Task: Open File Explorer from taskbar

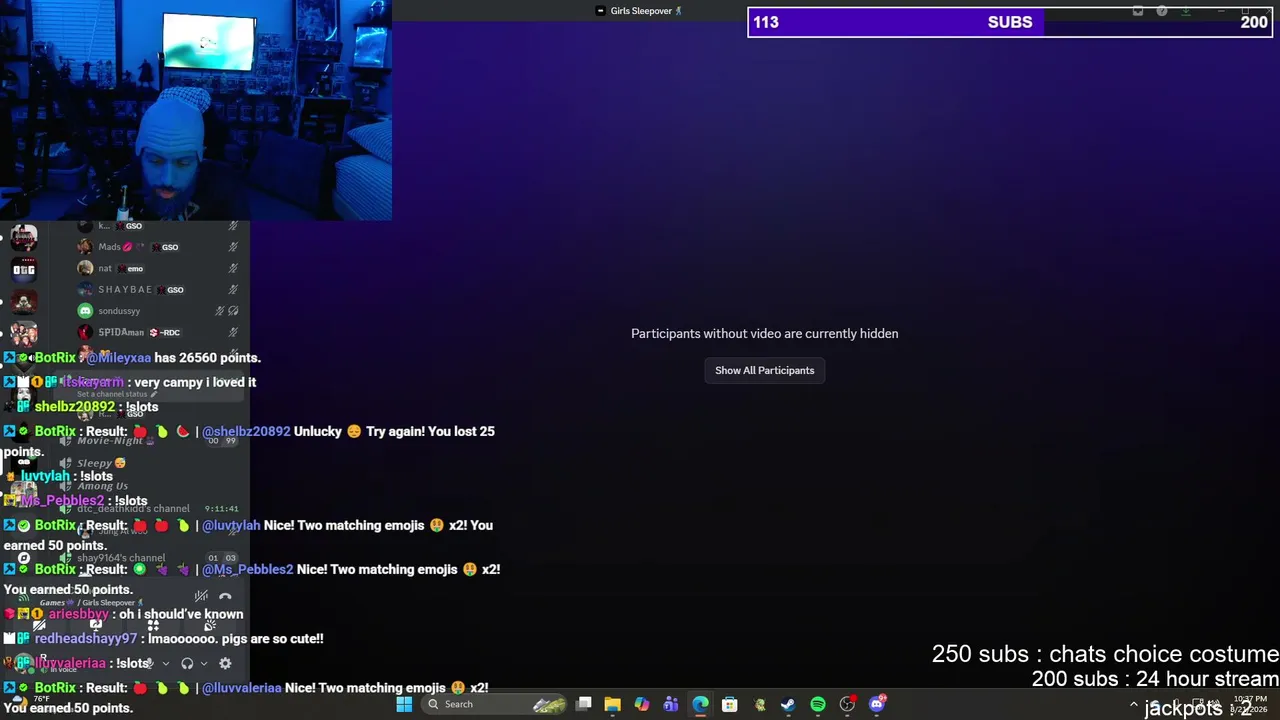Action: (613, 704)
